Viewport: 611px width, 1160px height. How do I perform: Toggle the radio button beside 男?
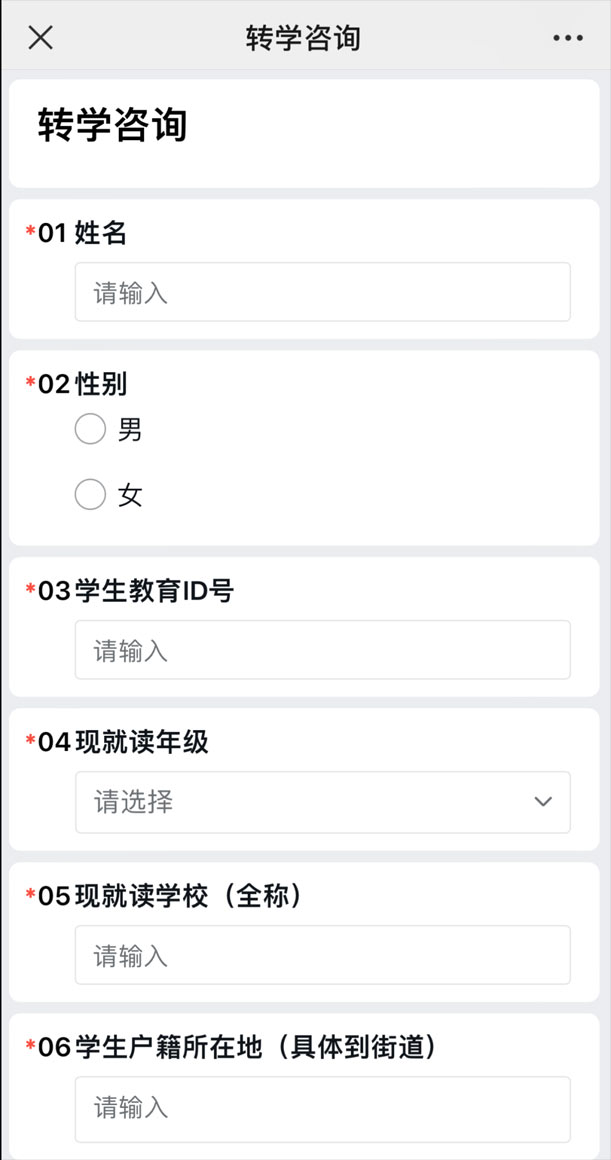(x=90, y=429)
